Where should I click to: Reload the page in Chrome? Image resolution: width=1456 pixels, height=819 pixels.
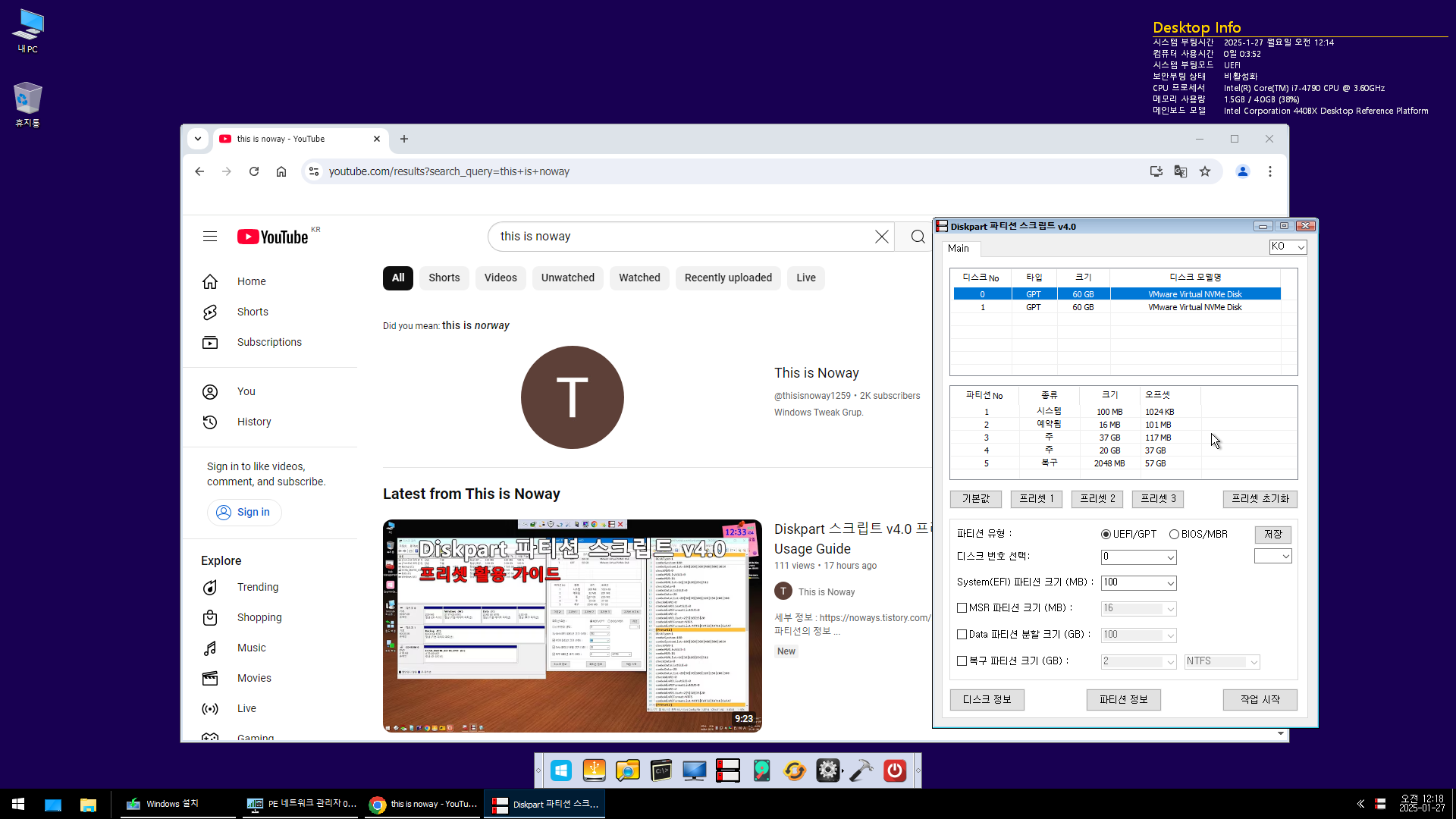(254, 171)
